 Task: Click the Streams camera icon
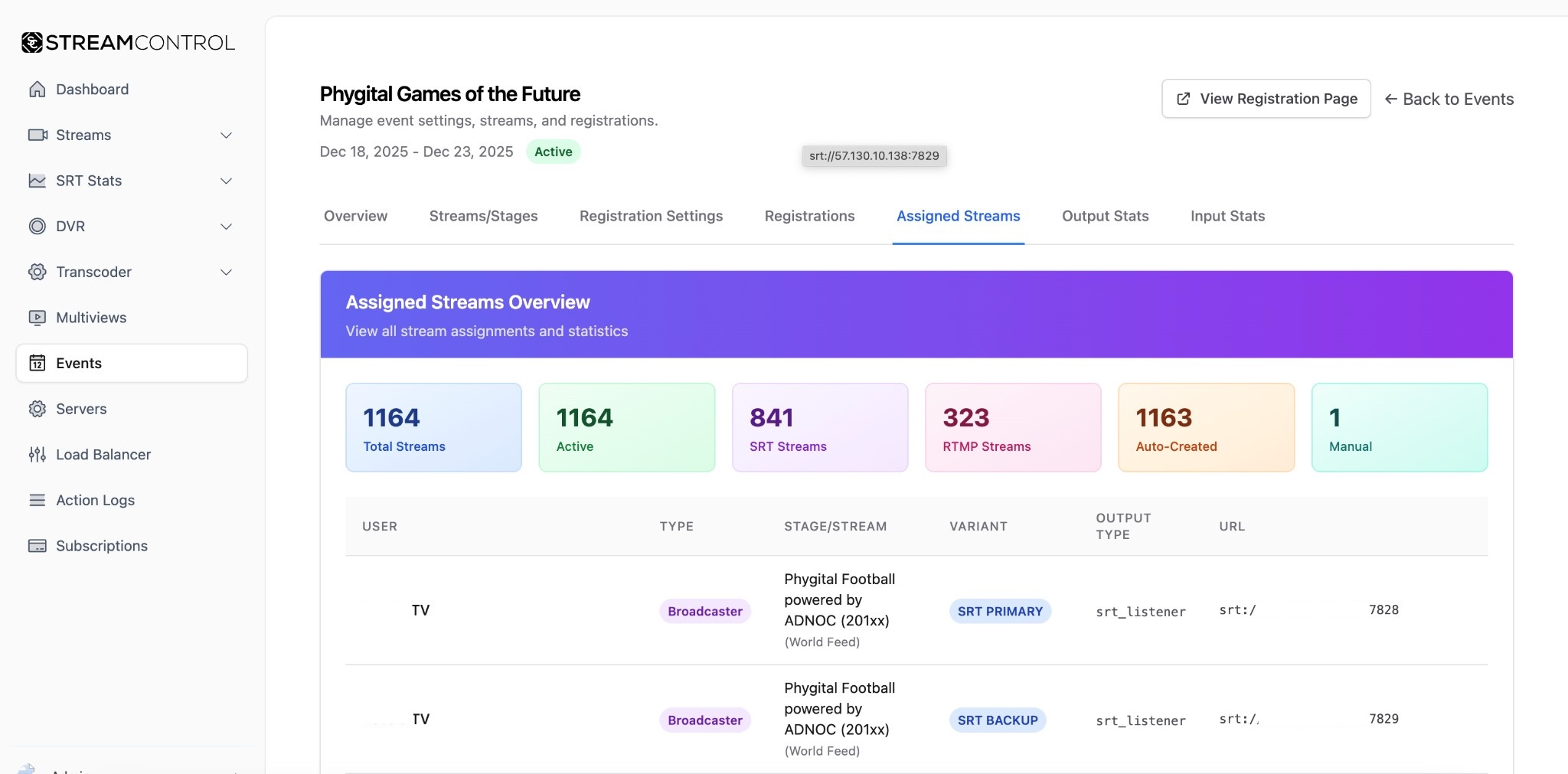tap(37, 136)
